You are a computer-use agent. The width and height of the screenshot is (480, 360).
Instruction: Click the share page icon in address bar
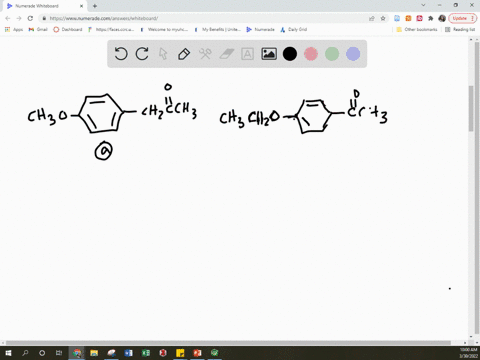tap(372, 18)
